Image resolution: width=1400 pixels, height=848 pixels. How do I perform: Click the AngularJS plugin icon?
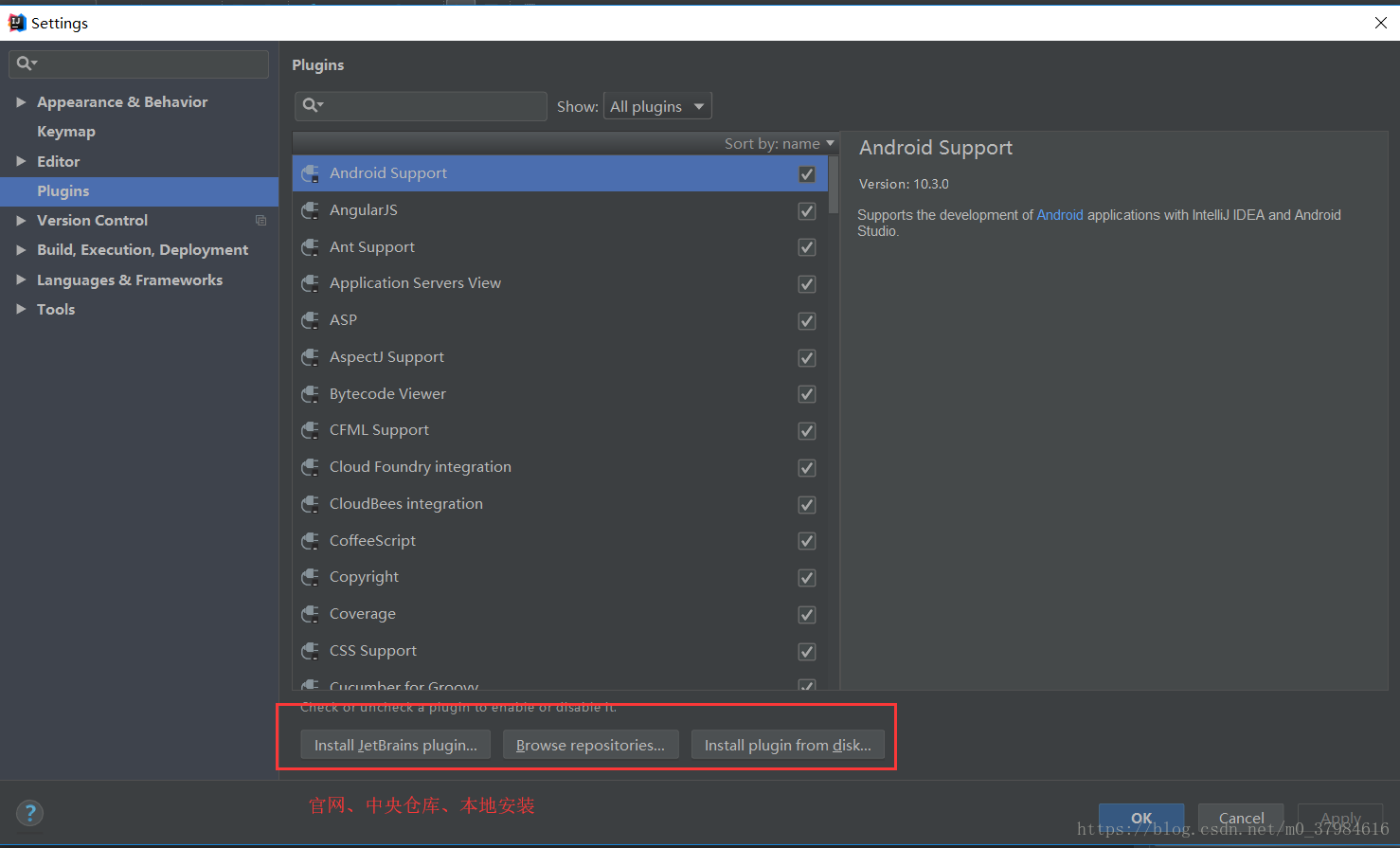click(x=310, y=210)
